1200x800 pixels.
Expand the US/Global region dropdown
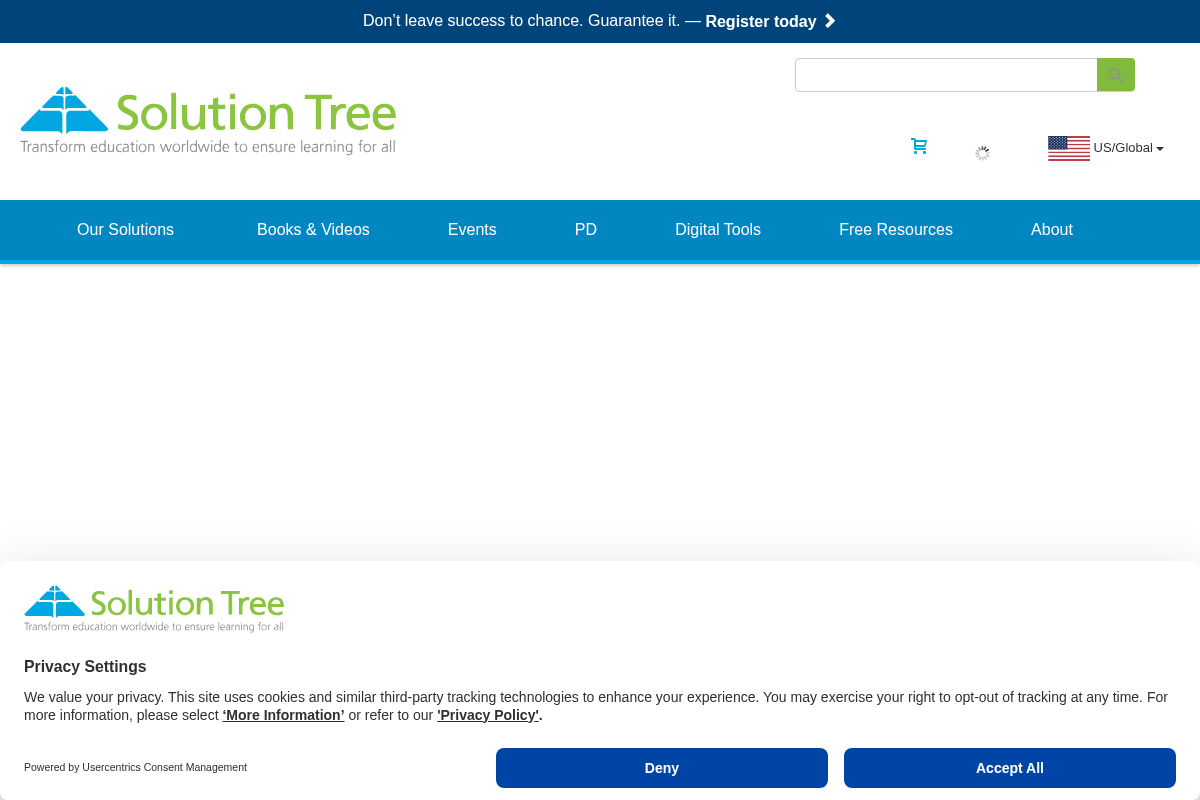[1129, 148]
